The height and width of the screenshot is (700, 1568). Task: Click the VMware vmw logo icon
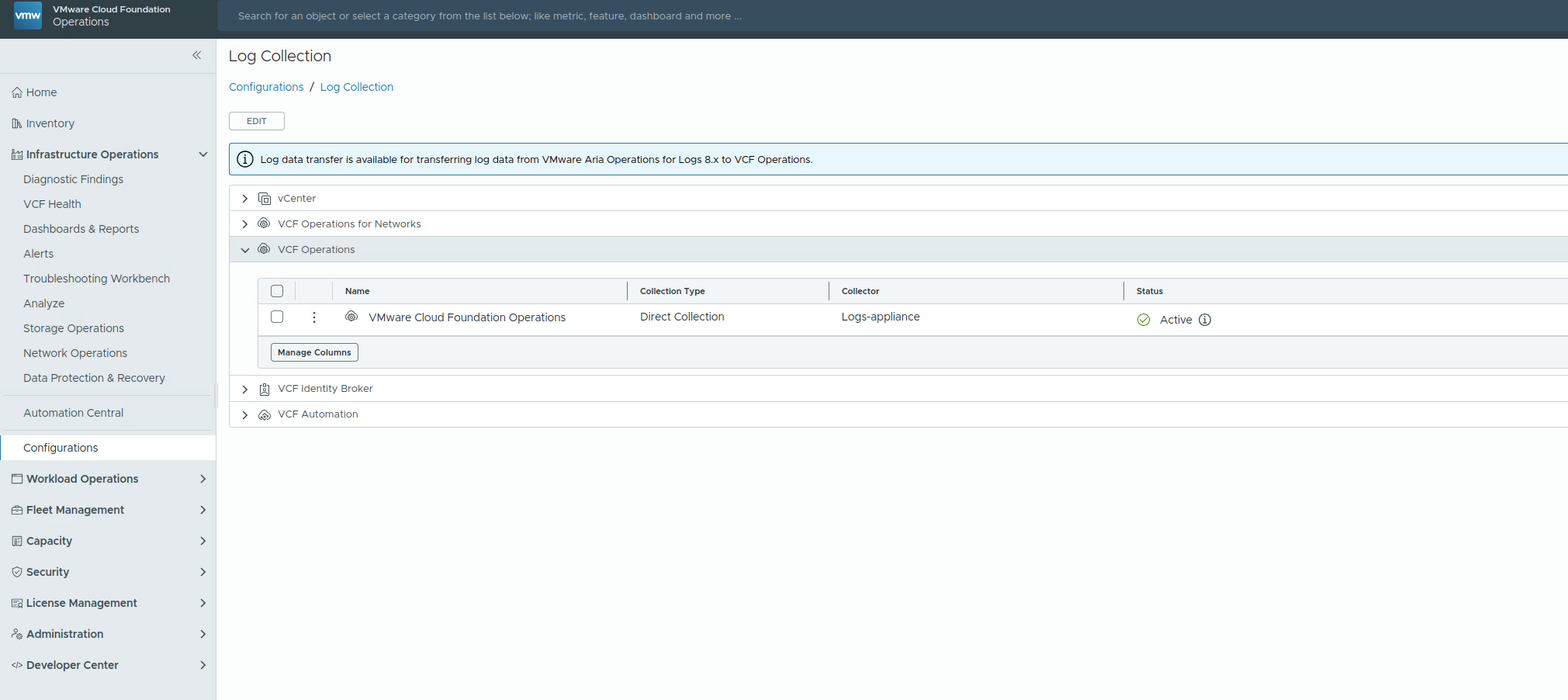28,16
